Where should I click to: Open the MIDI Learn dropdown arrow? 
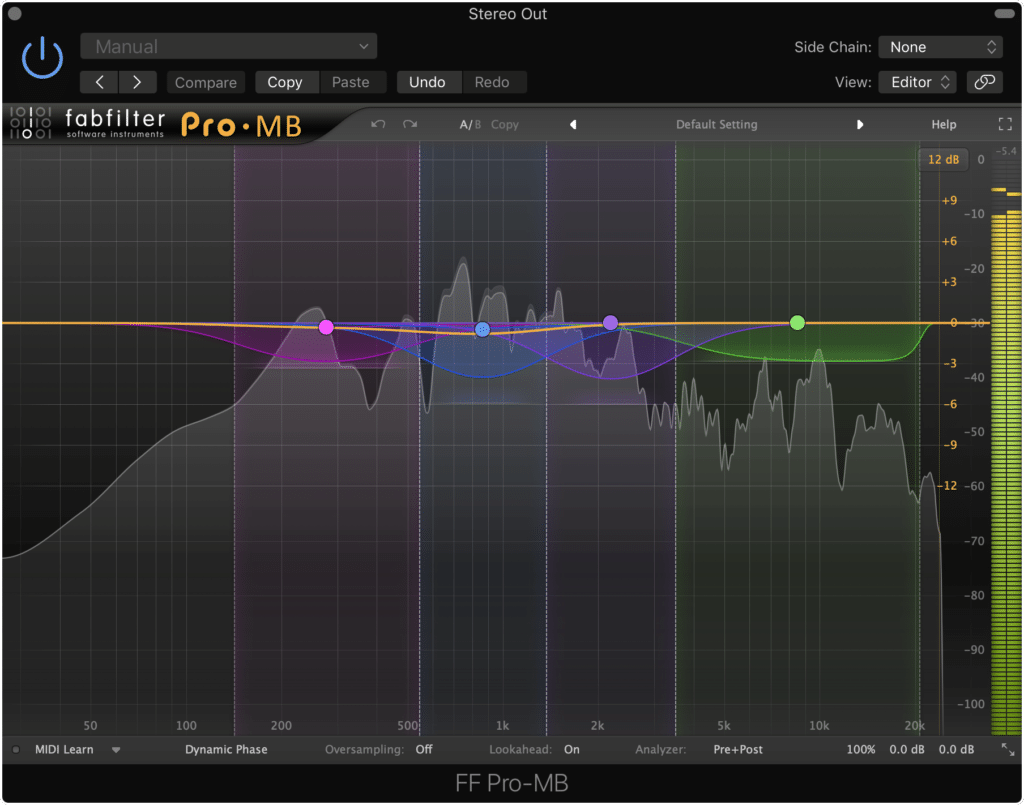[116, 750]
